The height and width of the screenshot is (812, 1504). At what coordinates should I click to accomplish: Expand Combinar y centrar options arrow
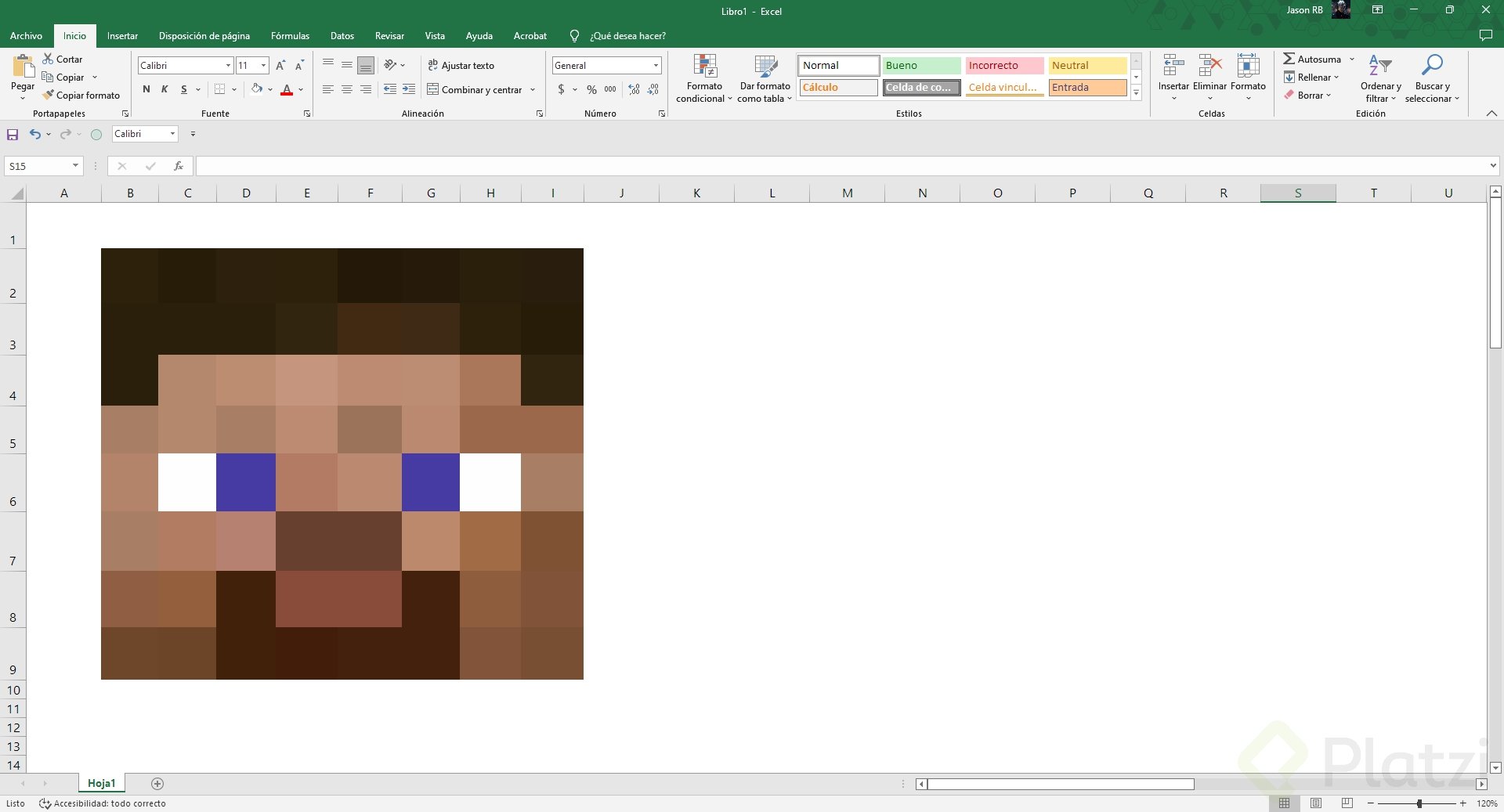[x=533, y=90]
